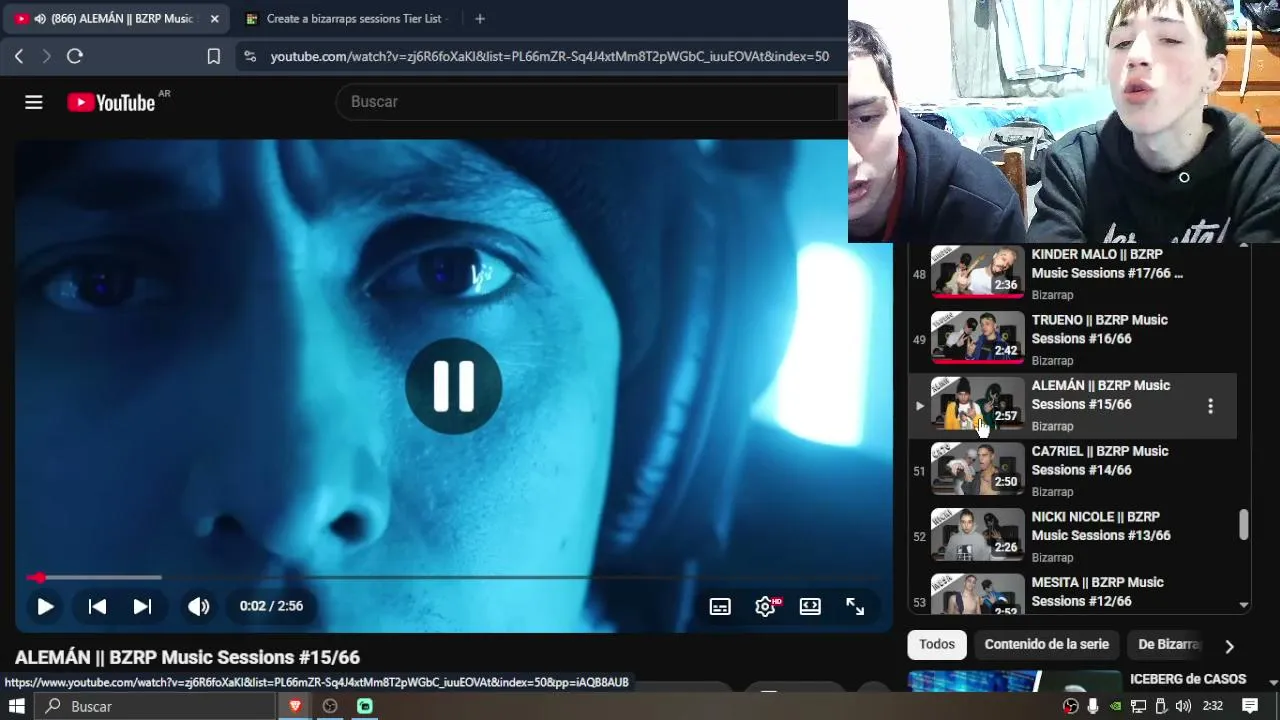Open video settings gear icon

(x=766, y=606)
